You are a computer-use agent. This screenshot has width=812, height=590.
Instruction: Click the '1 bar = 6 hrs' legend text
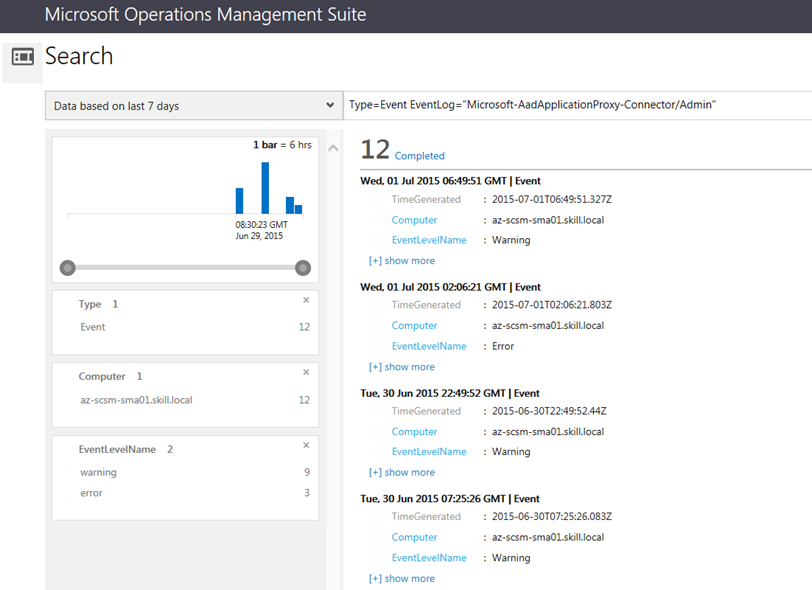282,145
